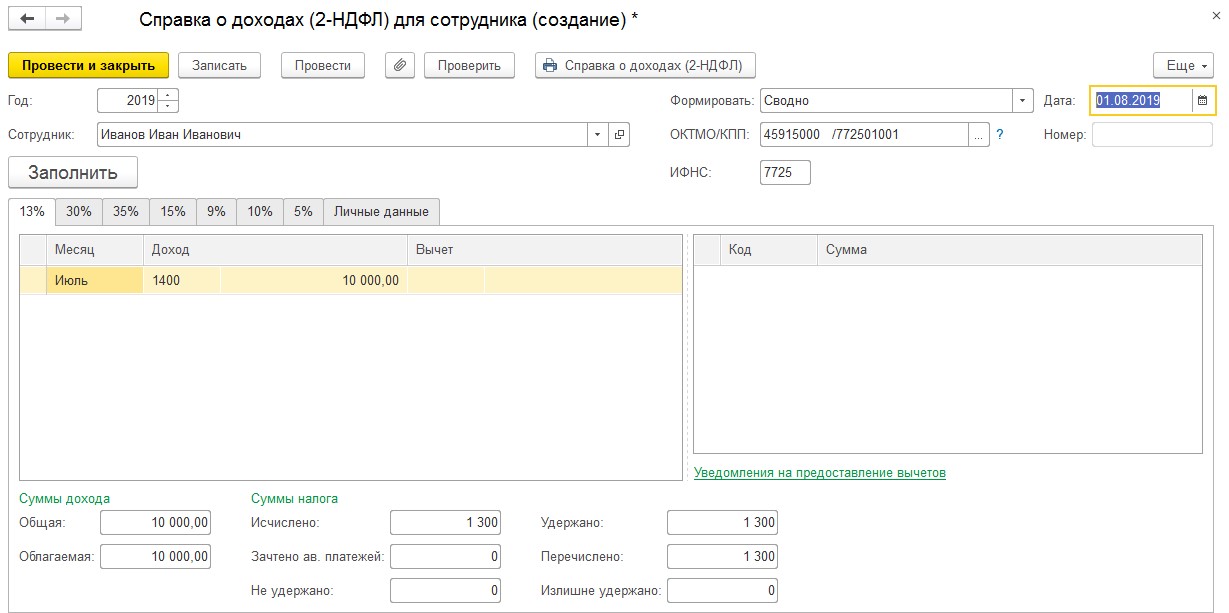Select the Июль row in the income table

95,281
